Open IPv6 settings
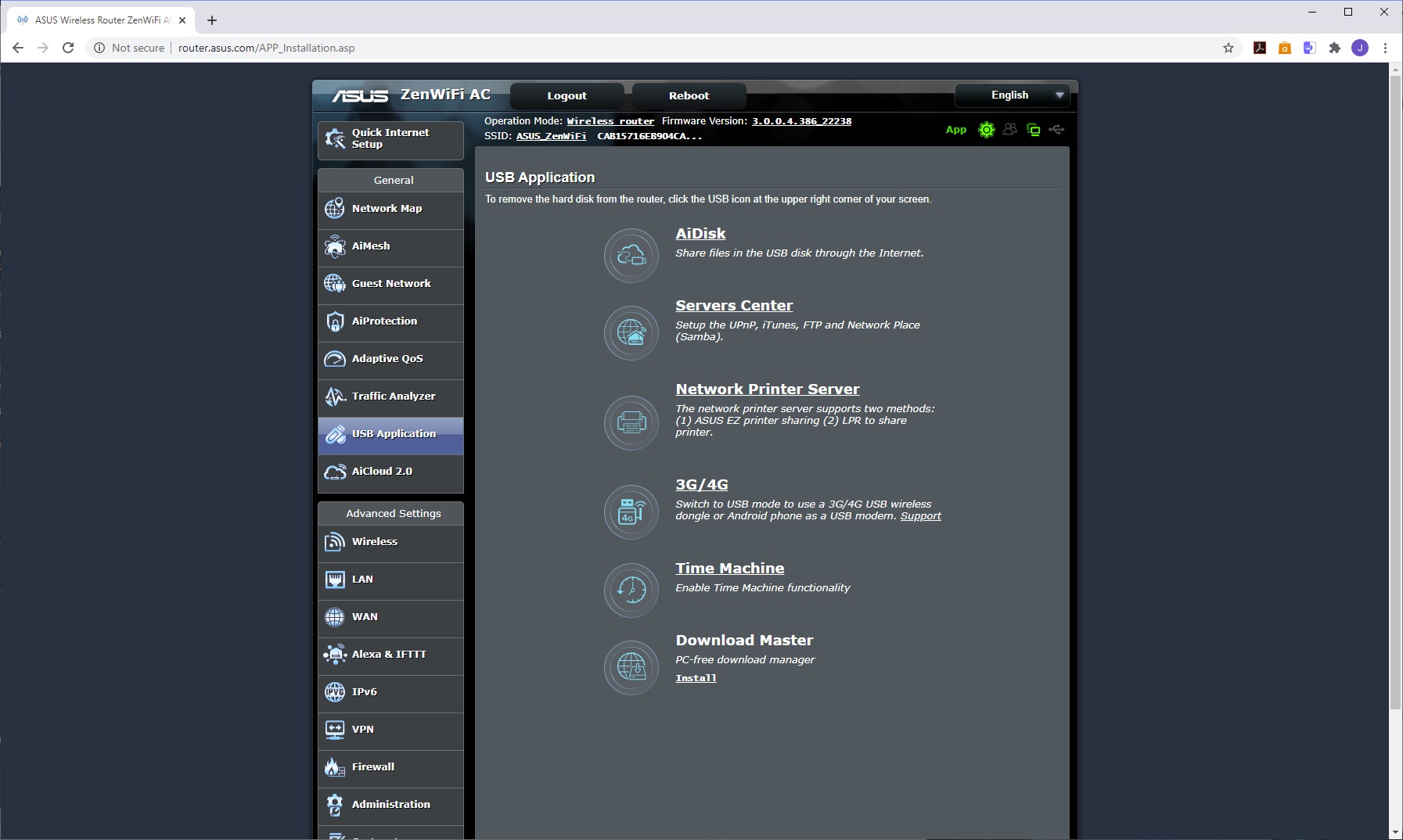This screenshot has width=1403, height=840. (390, 692)
